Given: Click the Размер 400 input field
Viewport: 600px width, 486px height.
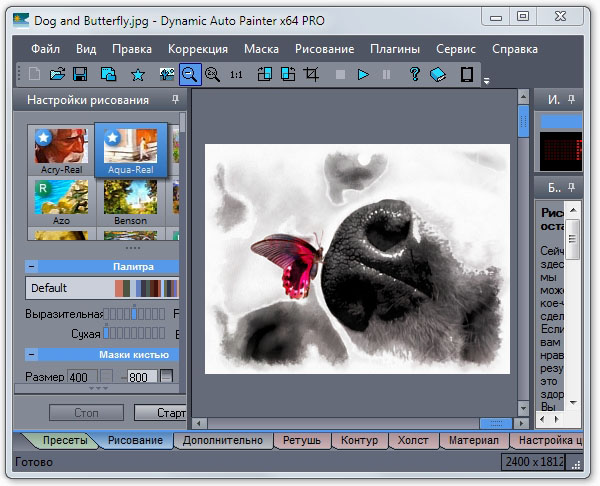Looking at the screenshot, I should point(81,377).
